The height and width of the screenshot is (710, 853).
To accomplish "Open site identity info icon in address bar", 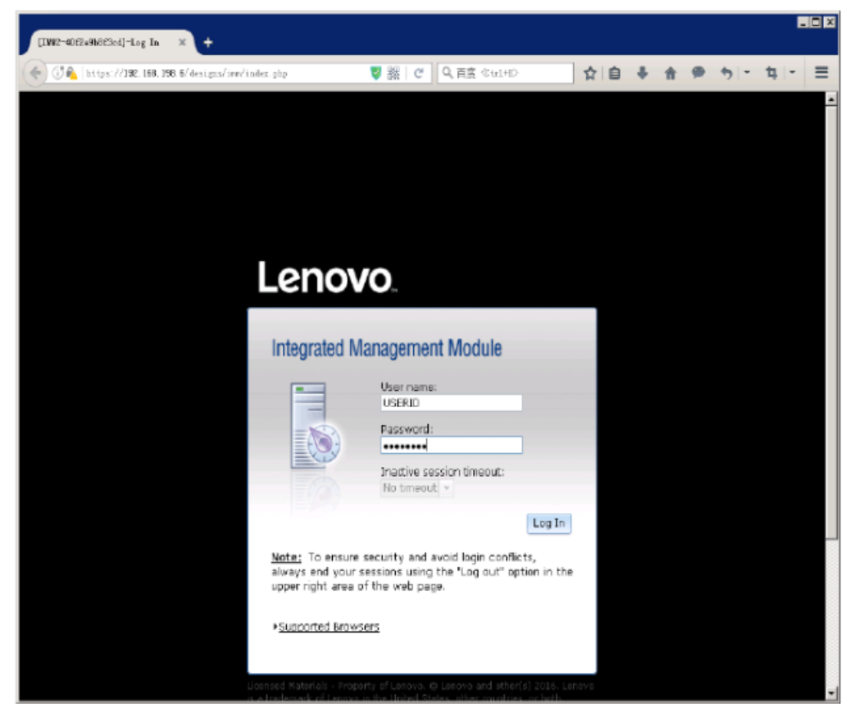I will tap(58, 72).
